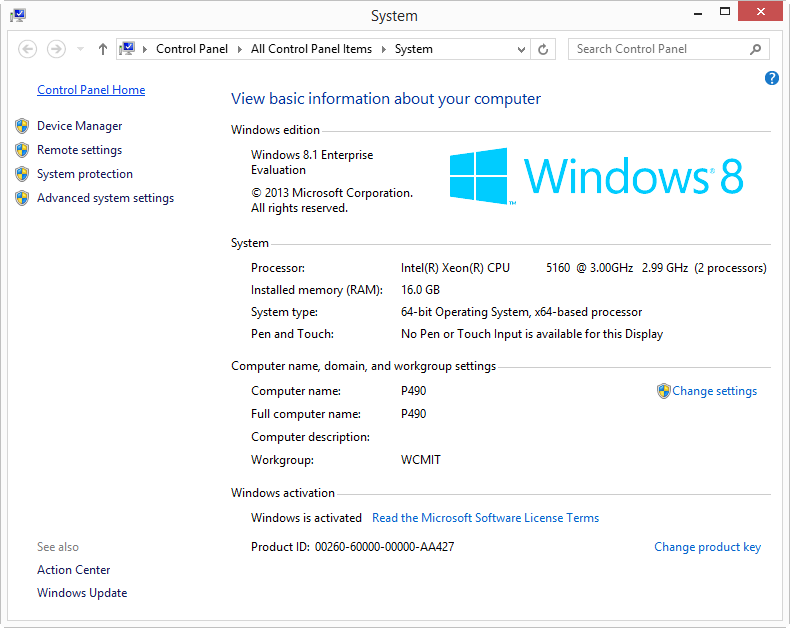Viewport: 790px width, 628px height.
Task: Click the shield icon beside Device Manager
Action: 22,126
